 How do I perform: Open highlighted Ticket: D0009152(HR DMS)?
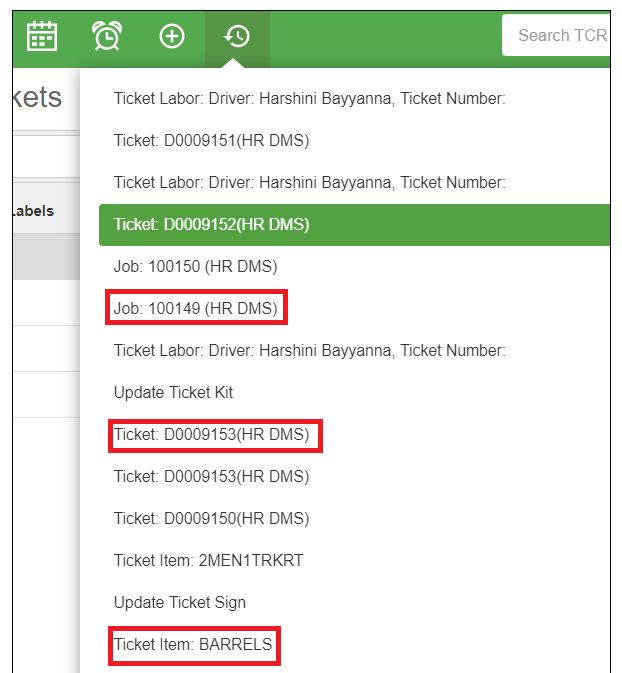[x=211, y=225]
